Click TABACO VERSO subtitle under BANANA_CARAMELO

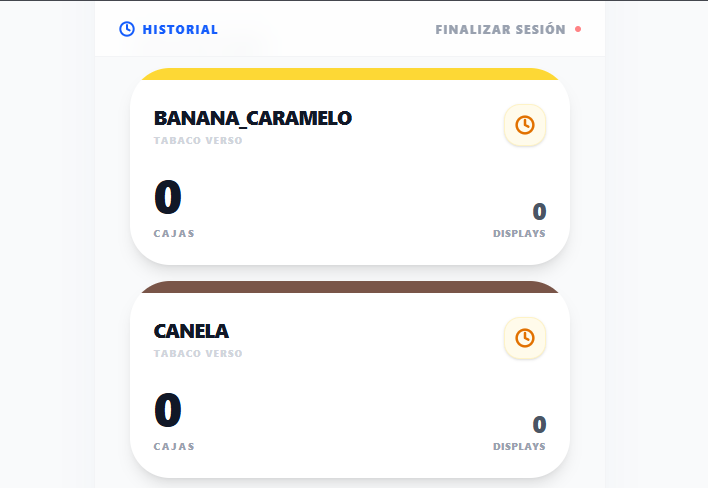pyautogui.click(x=198, y=141)
